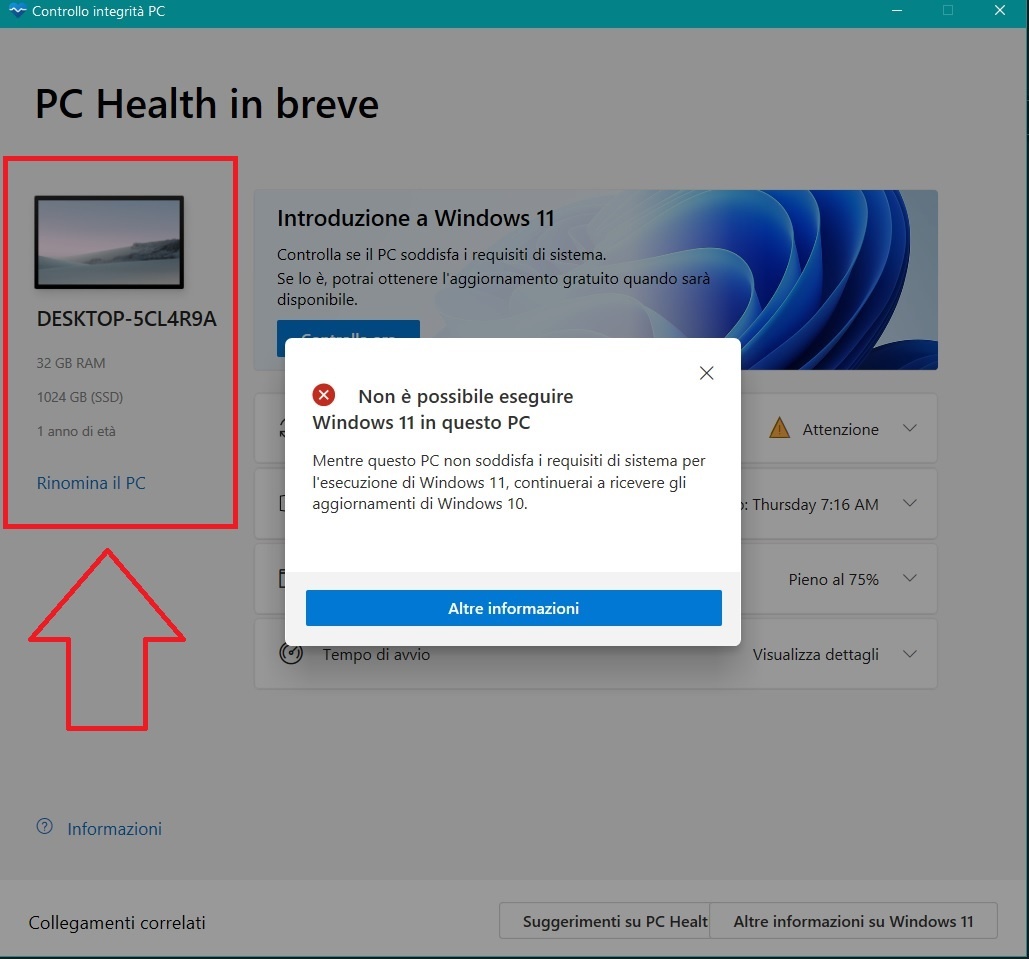Click the Tempo di avvio gauge icon
Viewport: 1029px width, 959px height.
coord(291,654)
